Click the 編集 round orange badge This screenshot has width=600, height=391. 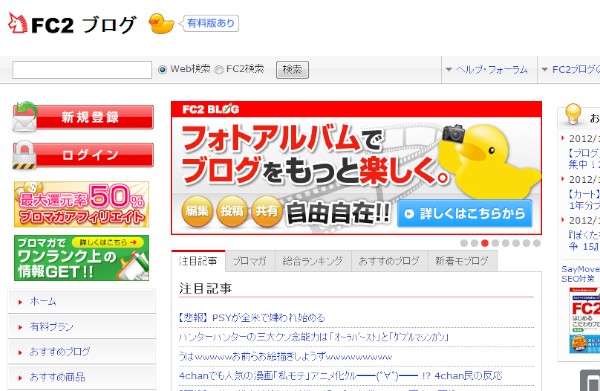pos(197,211)
